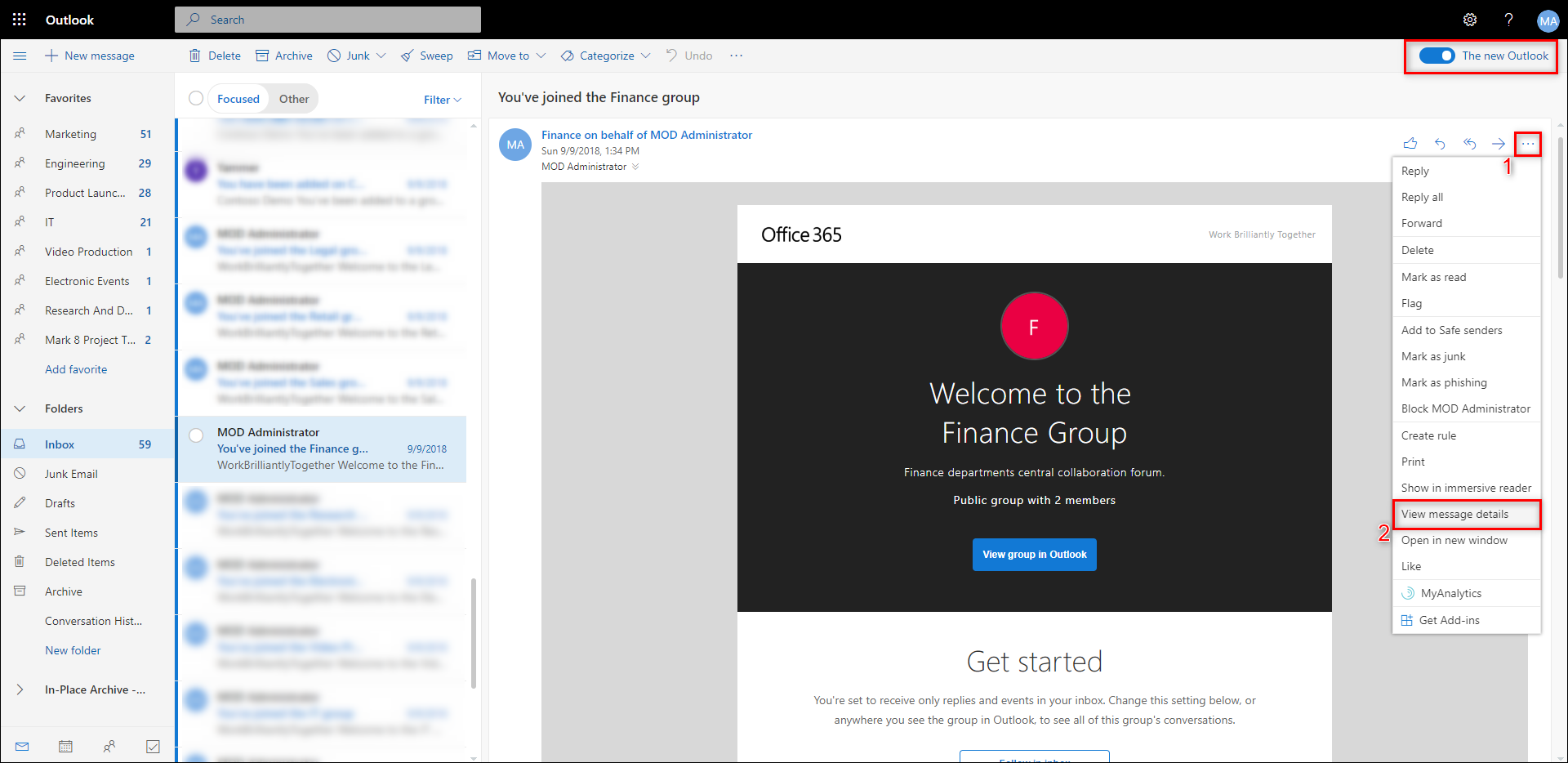Select the Finance group message checkbox circle
Viewport: 1568px width, 763px height.
[196, 435]
